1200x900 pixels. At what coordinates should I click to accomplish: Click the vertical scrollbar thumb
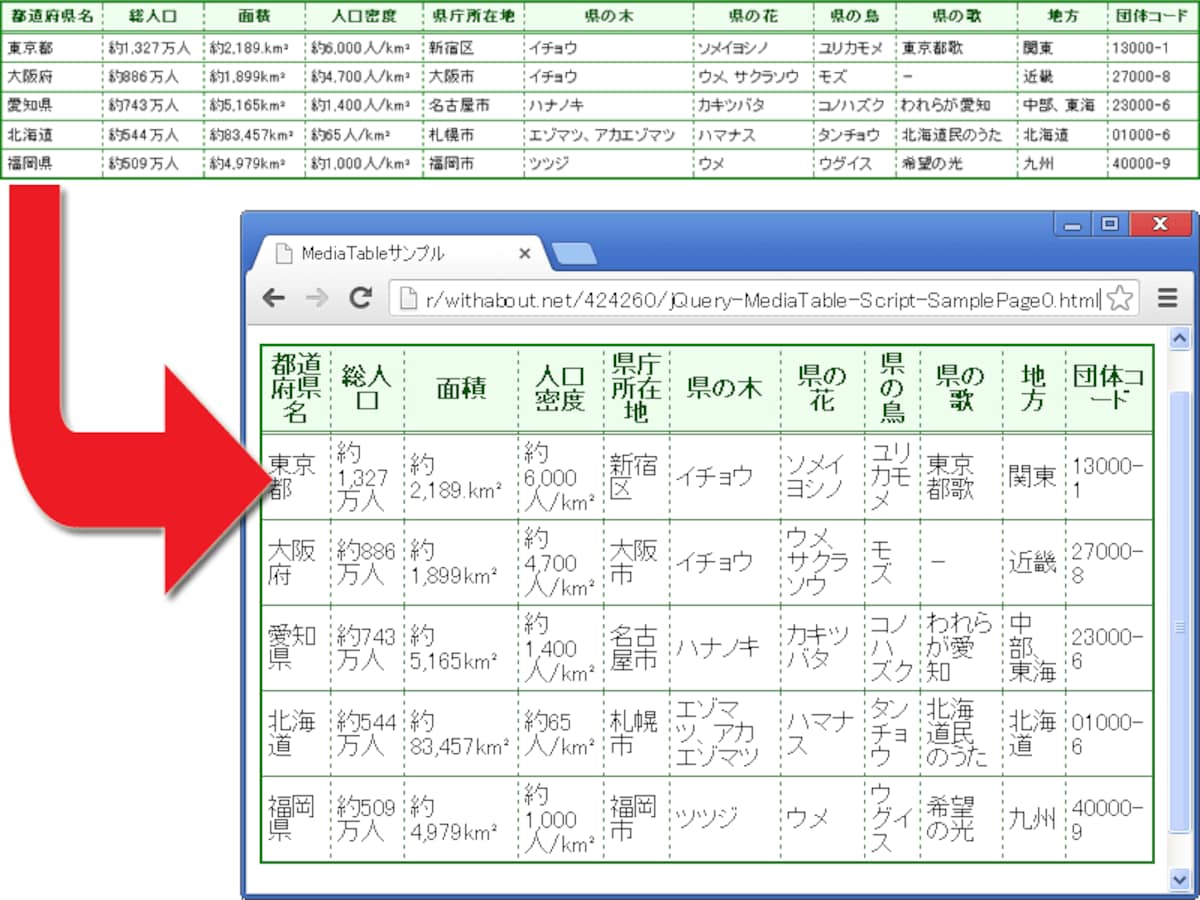click(1180, 612)
